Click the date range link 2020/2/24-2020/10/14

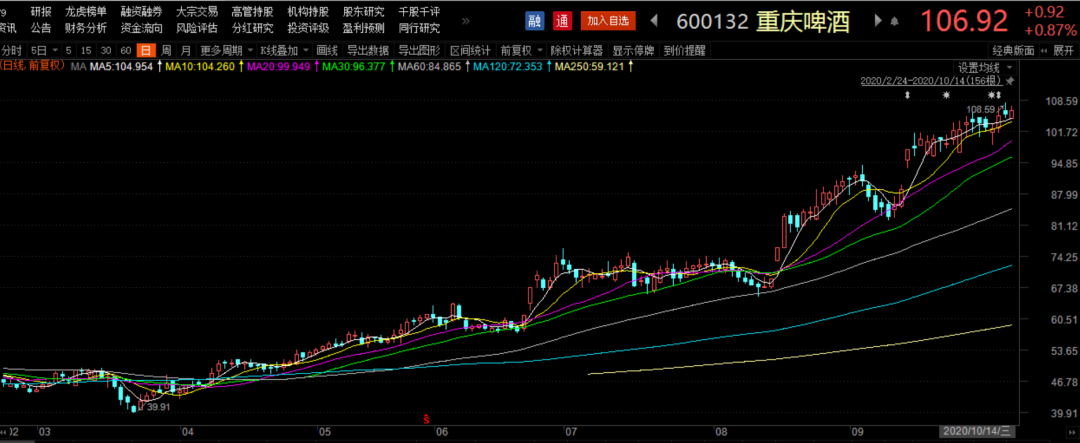click(x=932, y=81)
